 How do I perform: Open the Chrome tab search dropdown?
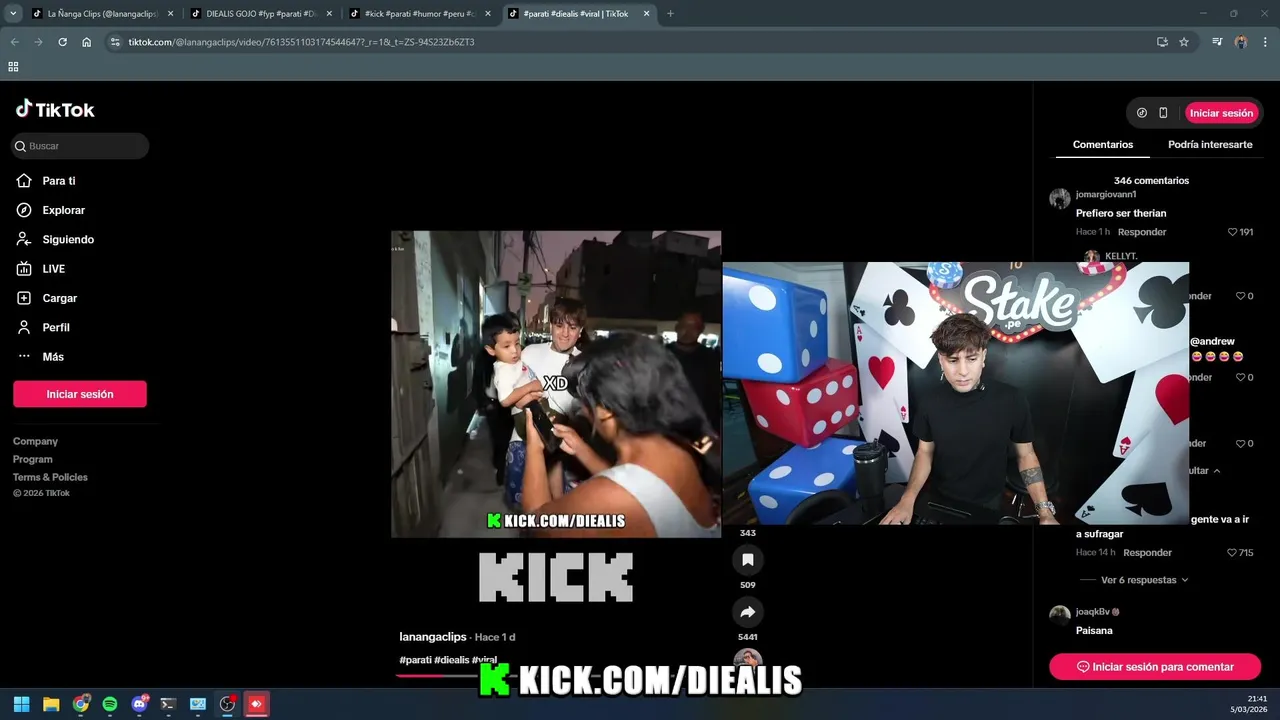coord(13,14)
